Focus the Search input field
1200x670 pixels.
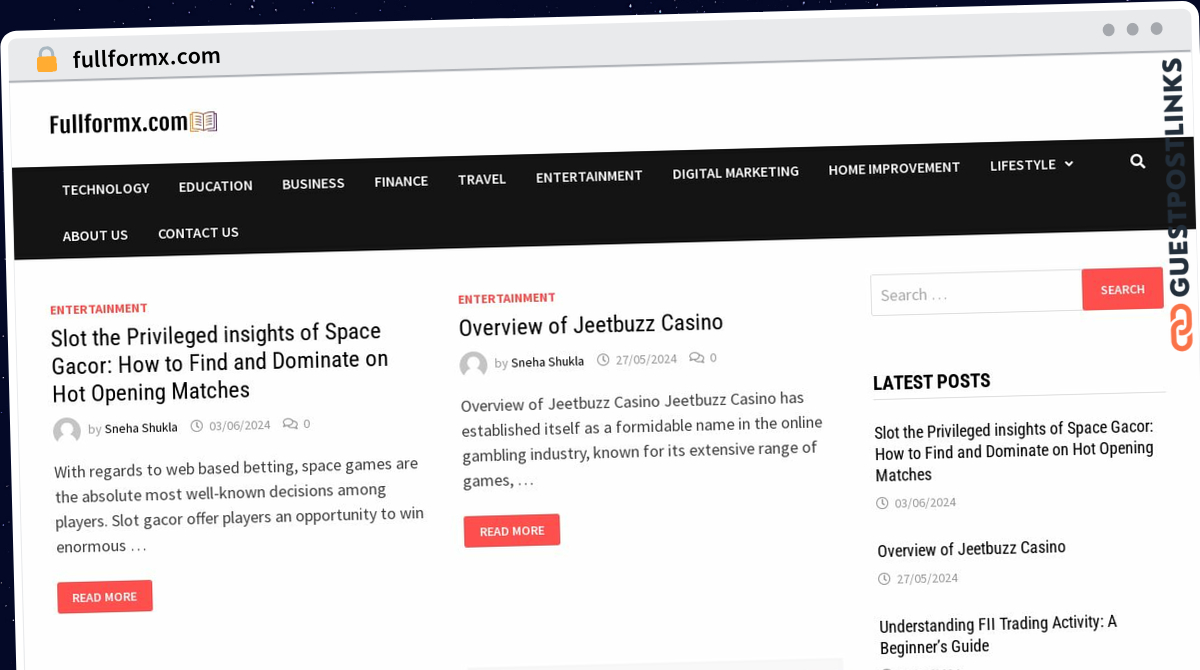pyautogui.click(x=976, y=294)
